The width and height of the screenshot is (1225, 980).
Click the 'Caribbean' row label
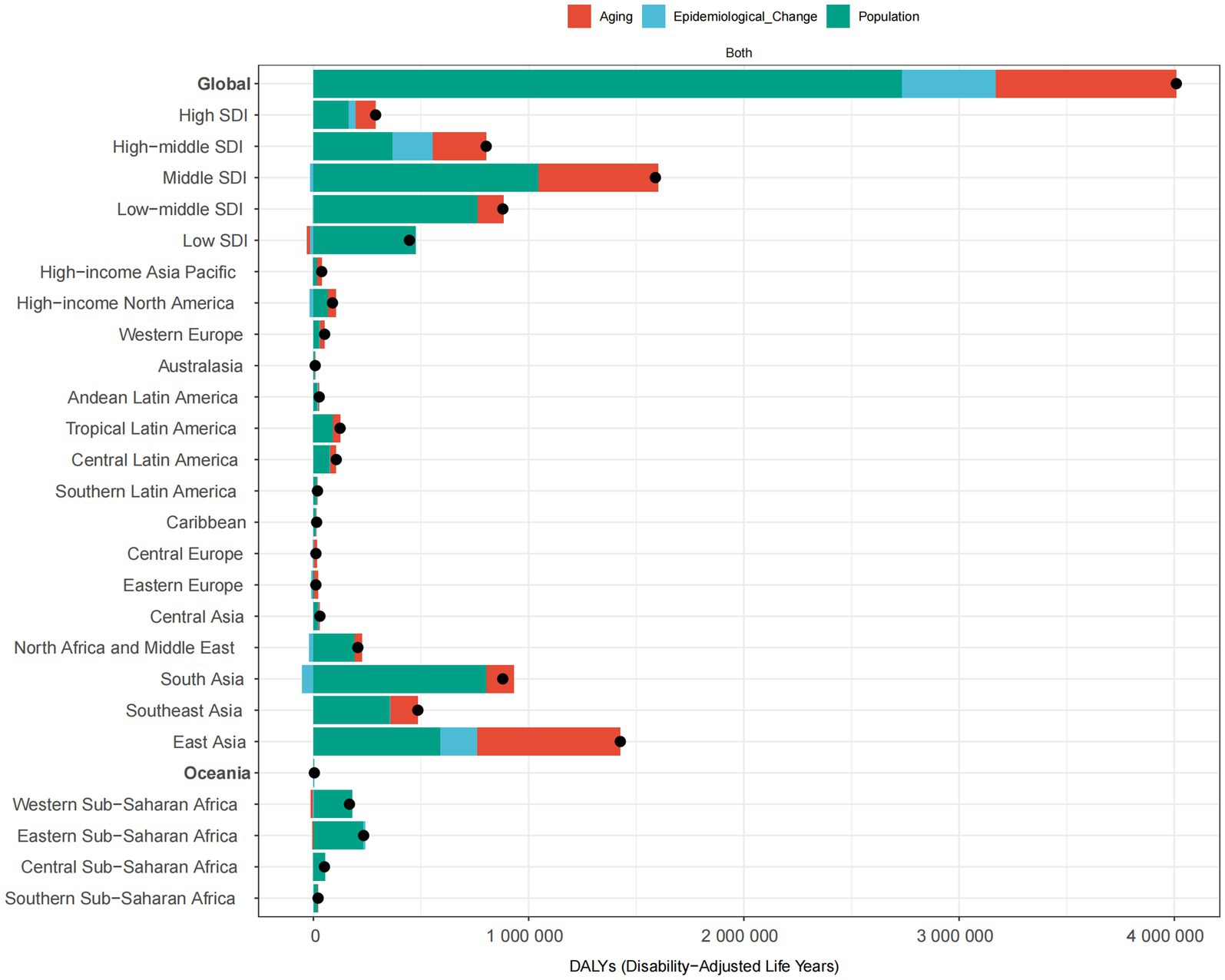coord(206,522)
